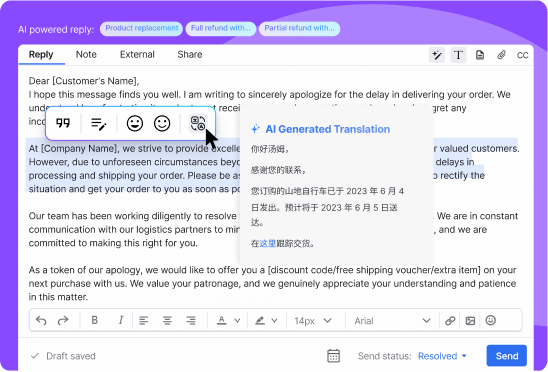
Task: Choose Product replacement AI reply
Action: point(142,28)
